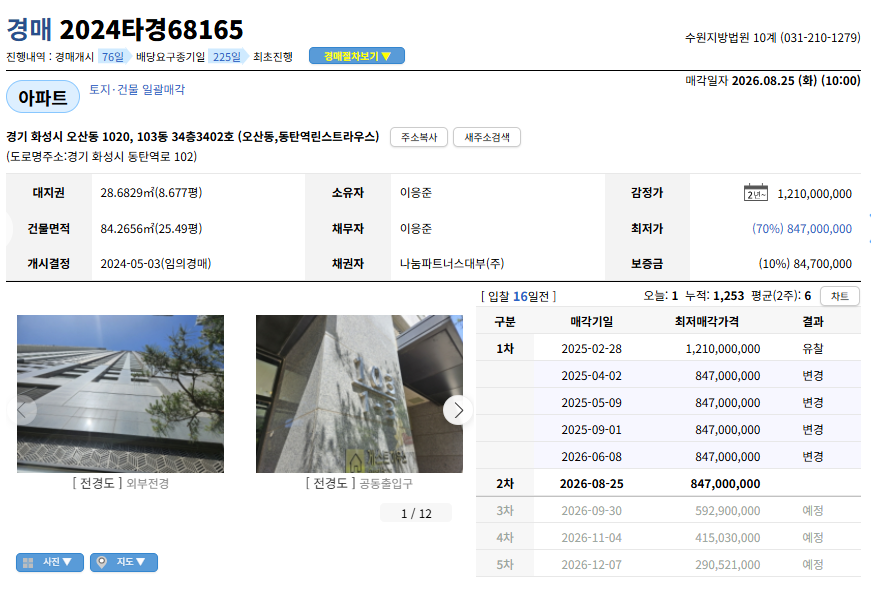Select the 1차 2025-02-28 유찰 row
Screen dimensions: 871x598
click(x=668, y=348)
